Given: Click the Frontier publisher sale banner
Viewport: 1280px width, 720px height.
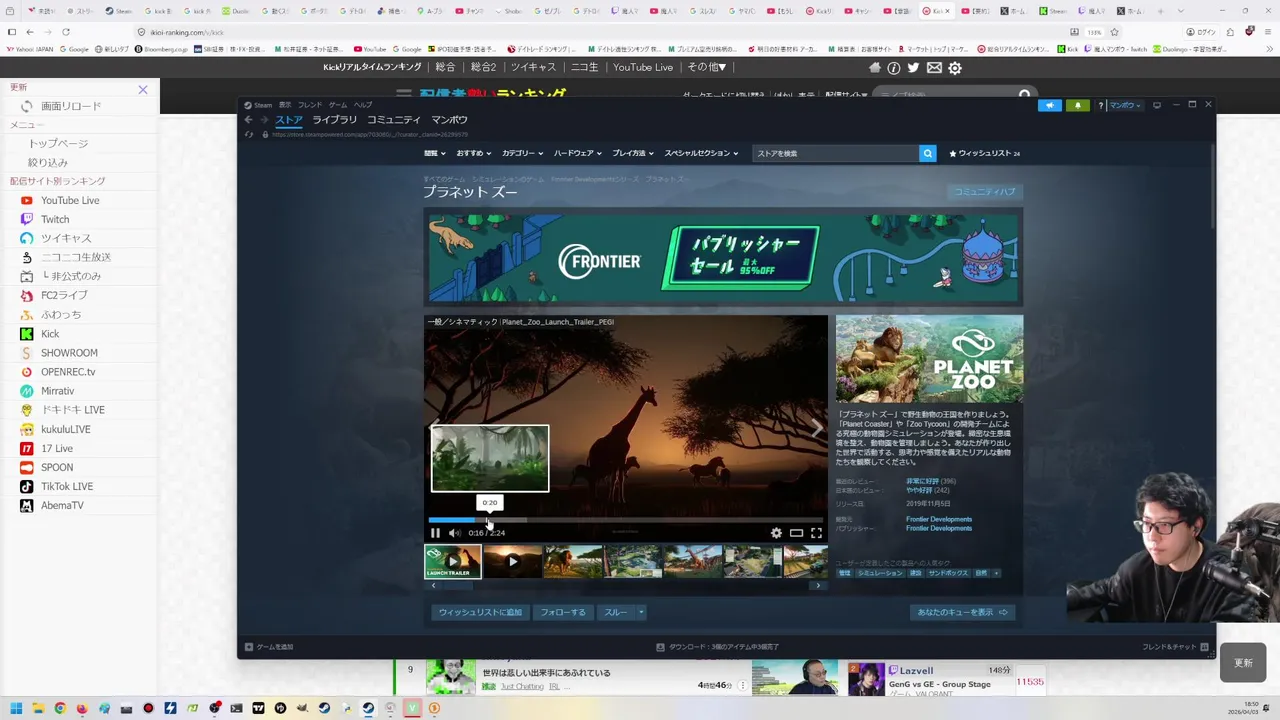Looking at the screenshot, I should [725, 258].
